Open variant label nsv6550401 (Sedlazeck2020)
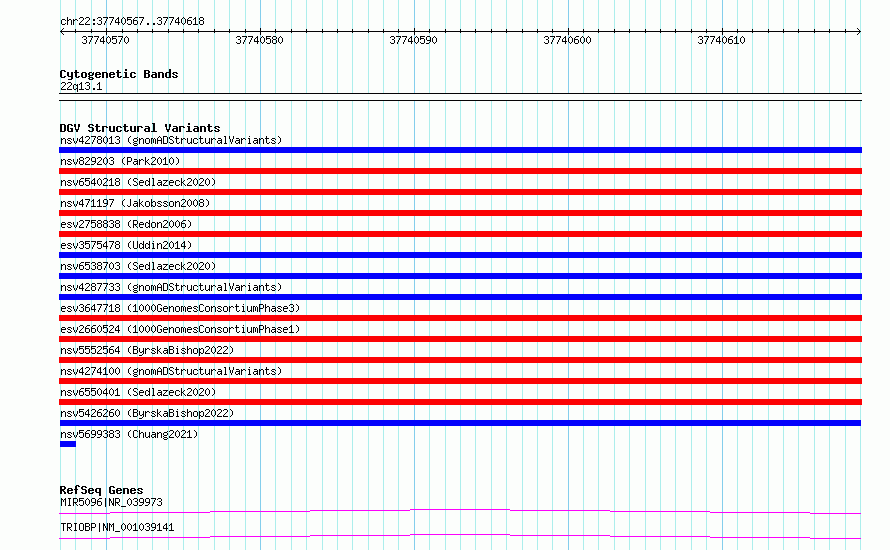Image resolution: width=890 pixels, height=550 pixels. [x=138, y=392]
